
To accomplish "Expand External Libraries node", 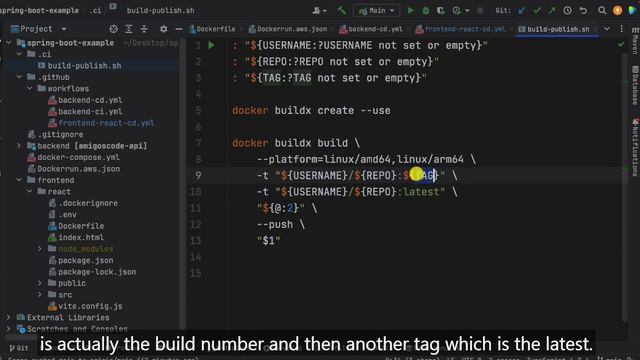I will [x=8, y=317].
